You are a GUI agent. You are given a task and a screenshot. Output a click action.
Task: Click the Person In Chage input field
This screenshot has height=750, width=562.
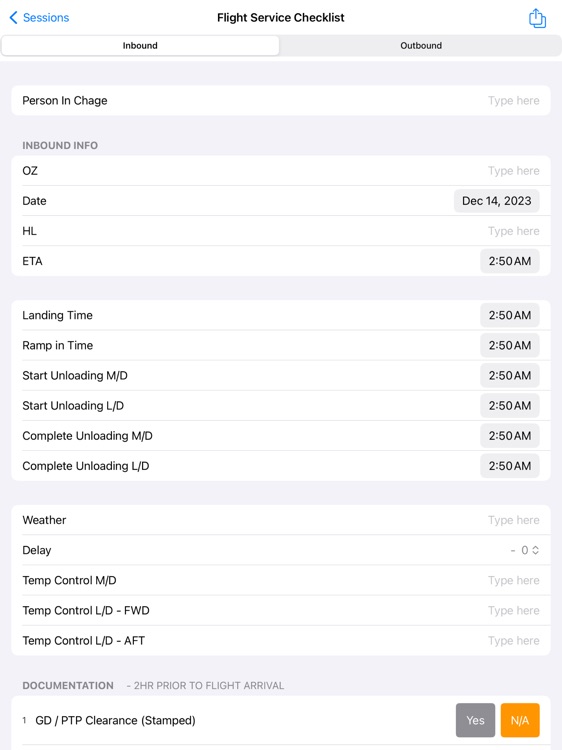pyautogui.click(x=281, y=100)
